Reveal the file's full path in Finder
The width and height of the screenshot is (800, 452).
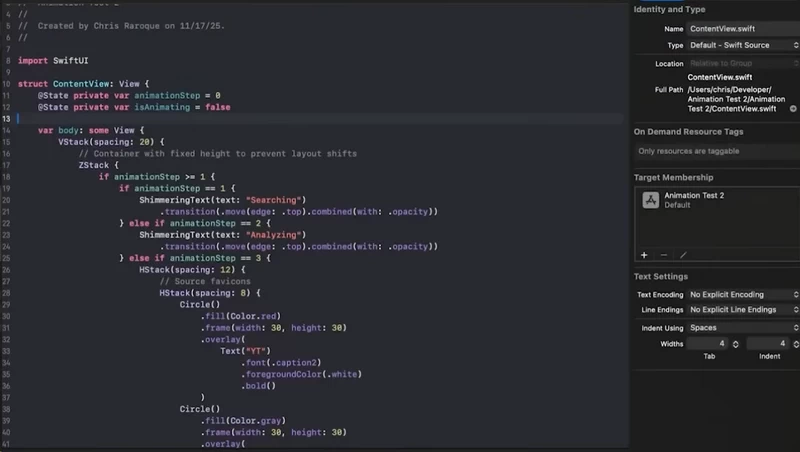tap(793, 109)
